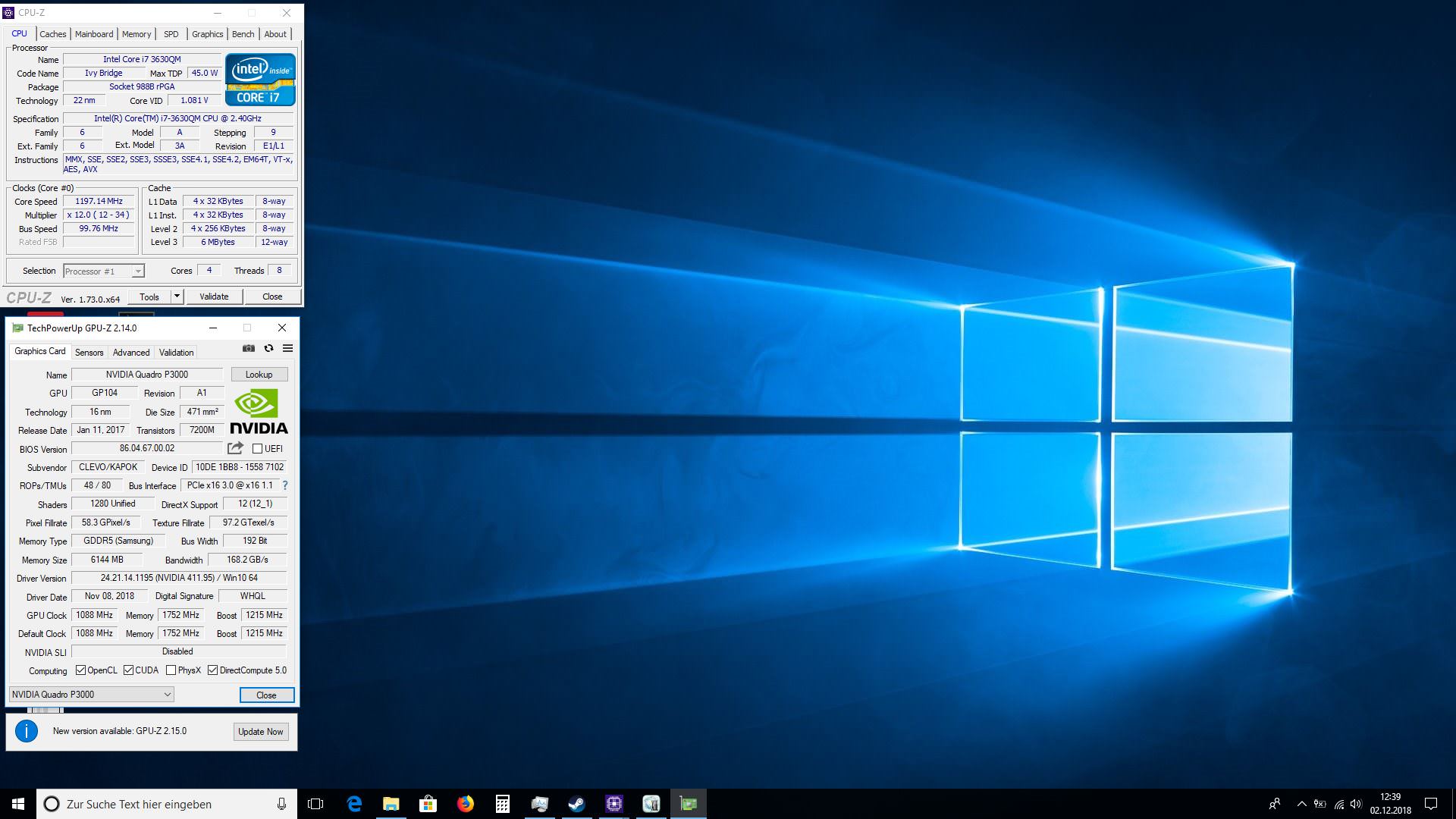Click the Driver Version value field
The image size is (1456, 819).
tap(179, 578)
